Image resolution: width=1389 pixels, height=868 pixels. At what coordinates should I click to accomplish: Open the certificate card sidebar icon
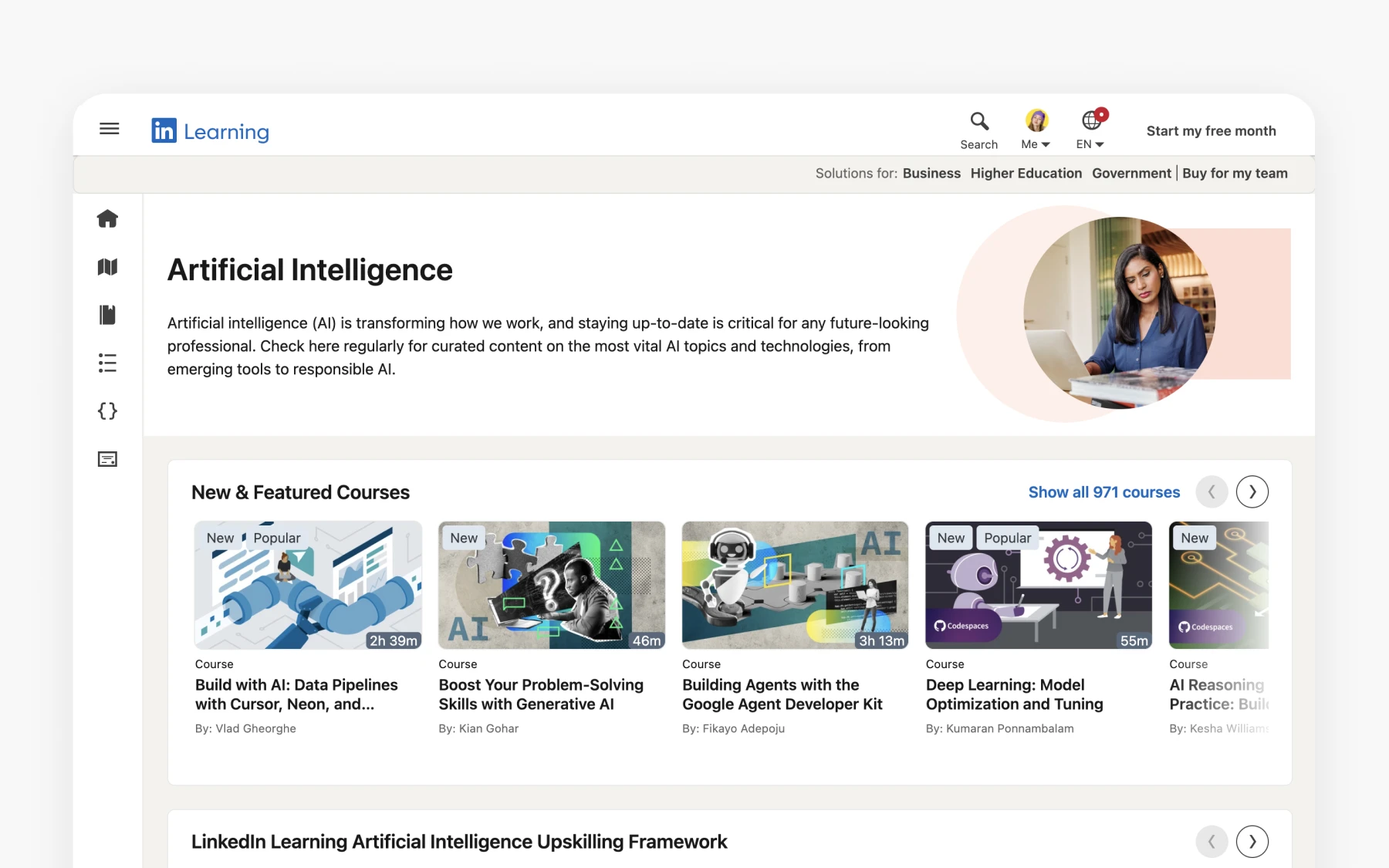[107, 459]
